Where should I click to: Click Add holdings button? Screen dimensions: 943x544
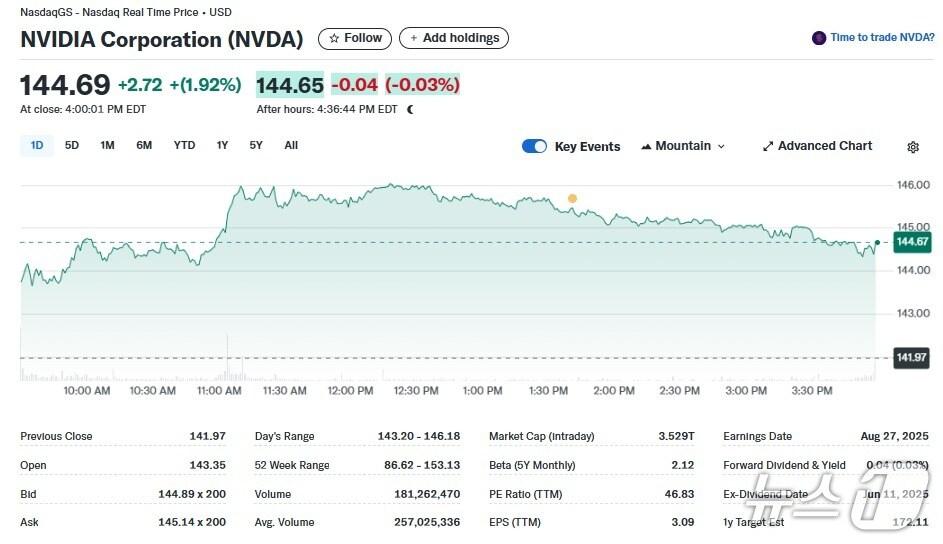453,38
